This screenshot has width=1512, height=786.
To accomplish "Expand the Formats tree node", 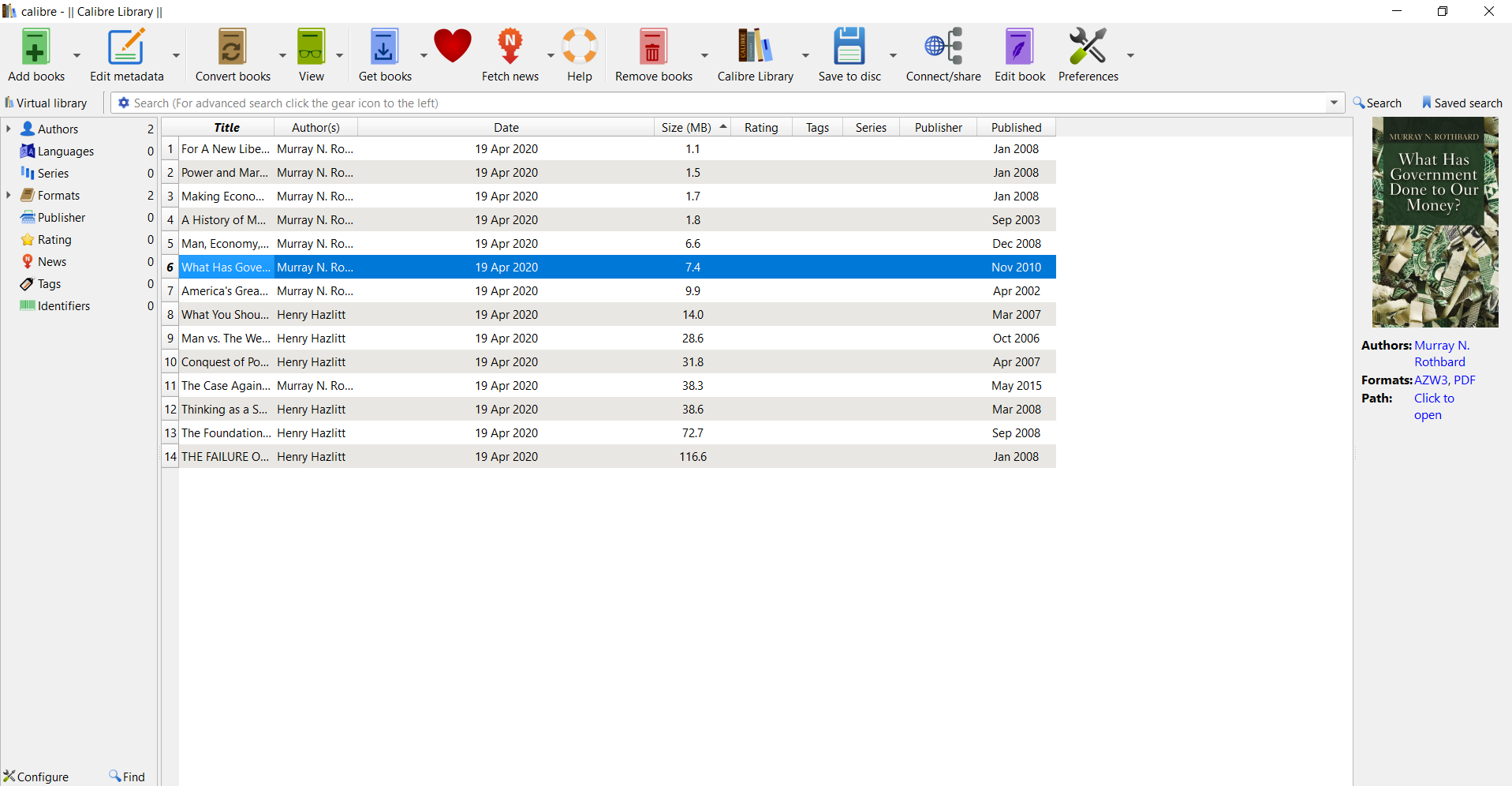I will point(8,195).
